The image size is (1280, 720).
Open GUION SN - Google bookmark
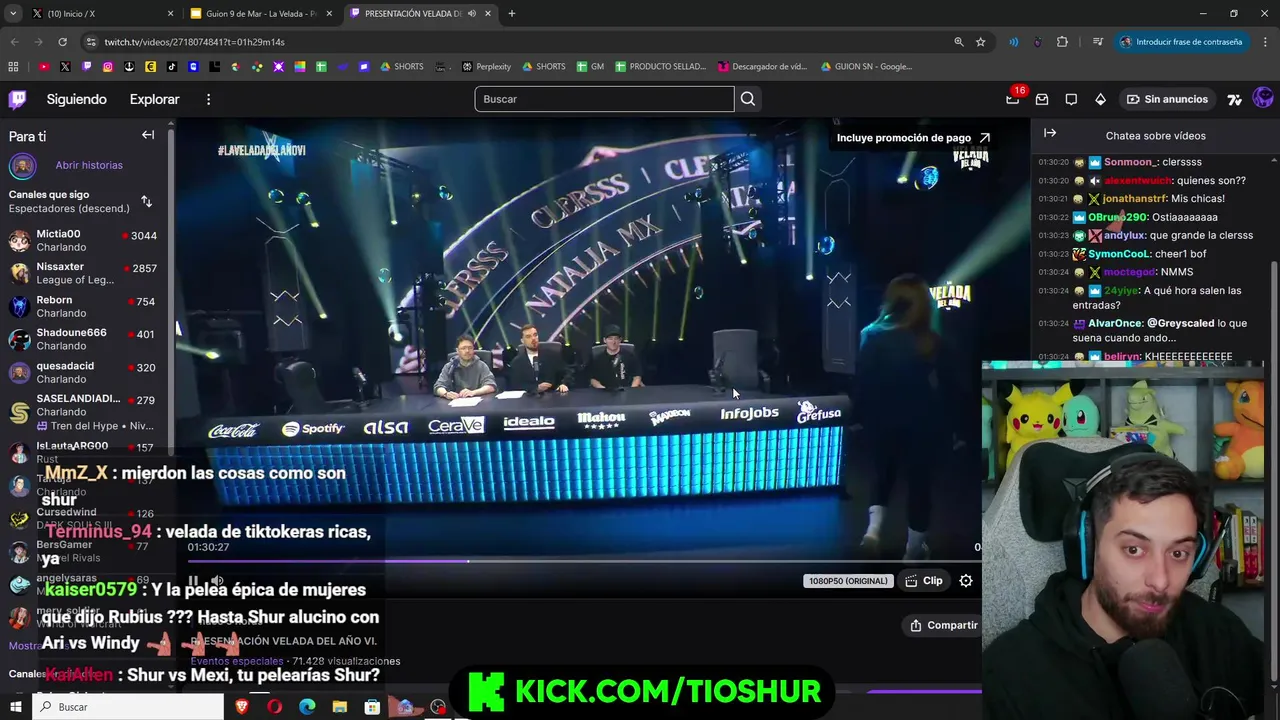click(x=866, y=66)
